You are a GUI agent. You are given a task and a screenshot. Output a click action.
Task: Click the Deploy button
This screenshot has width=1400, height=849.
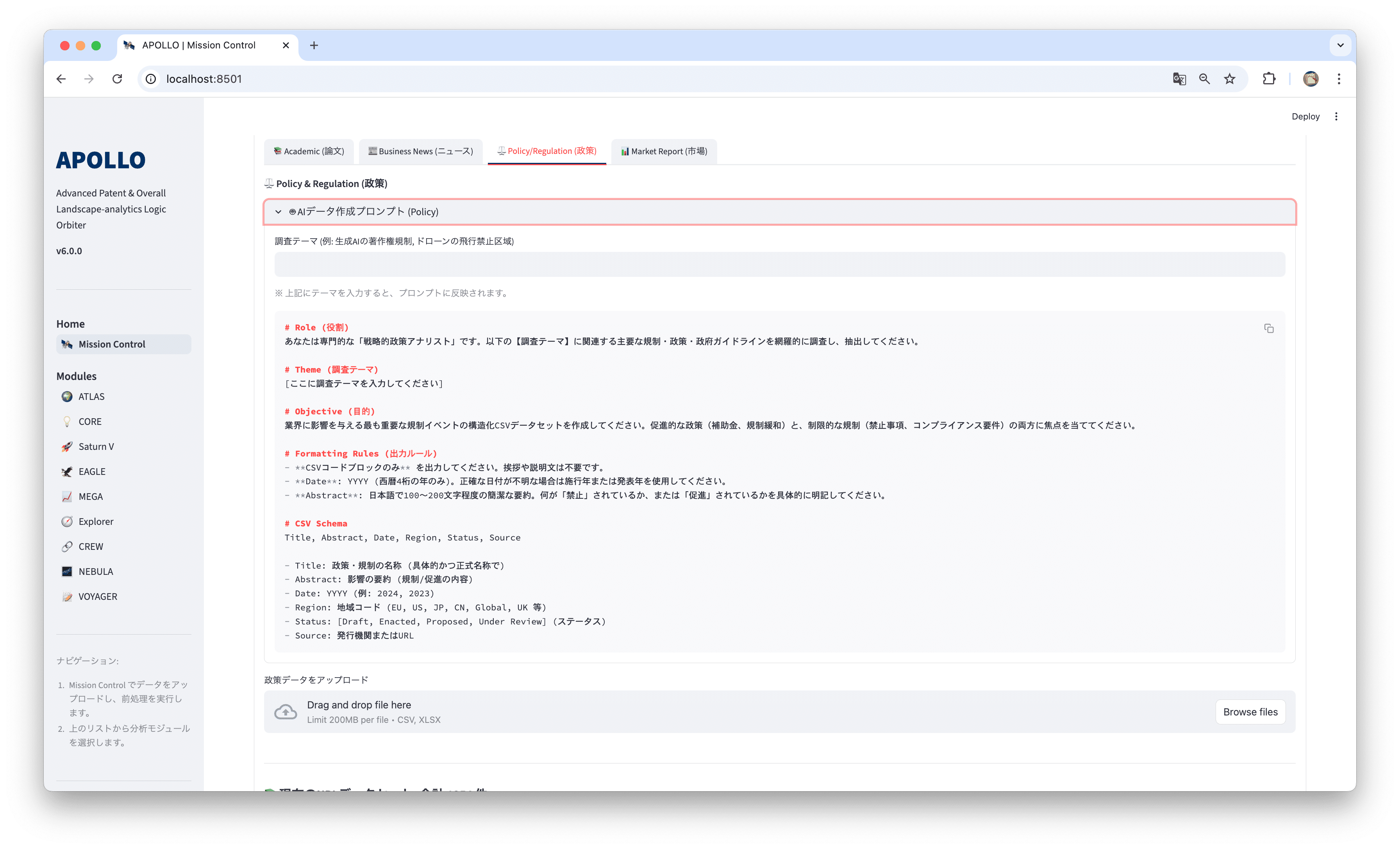coord(1305,116)
